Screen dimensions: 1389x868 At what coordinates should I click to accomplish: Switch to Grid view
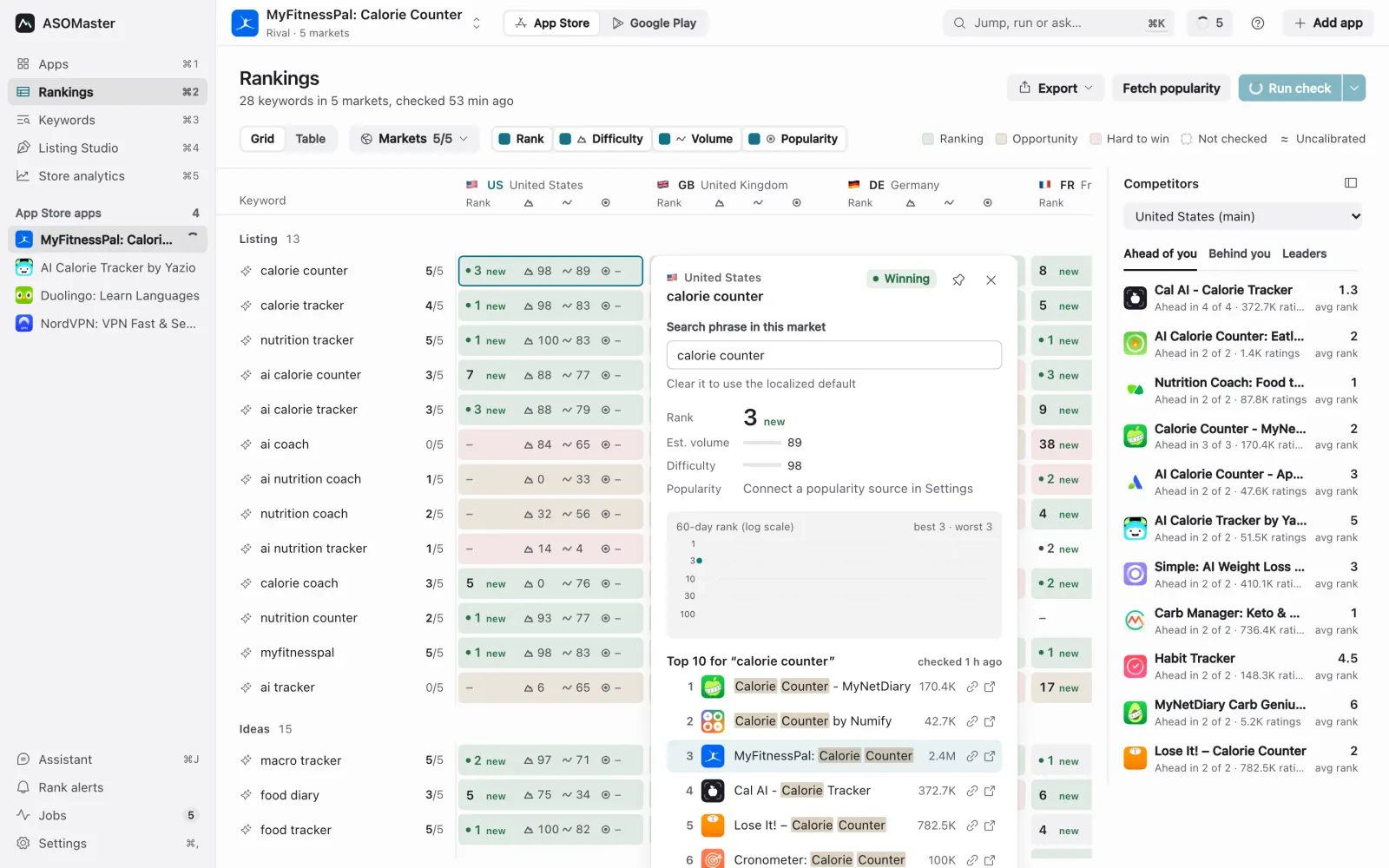262,139
